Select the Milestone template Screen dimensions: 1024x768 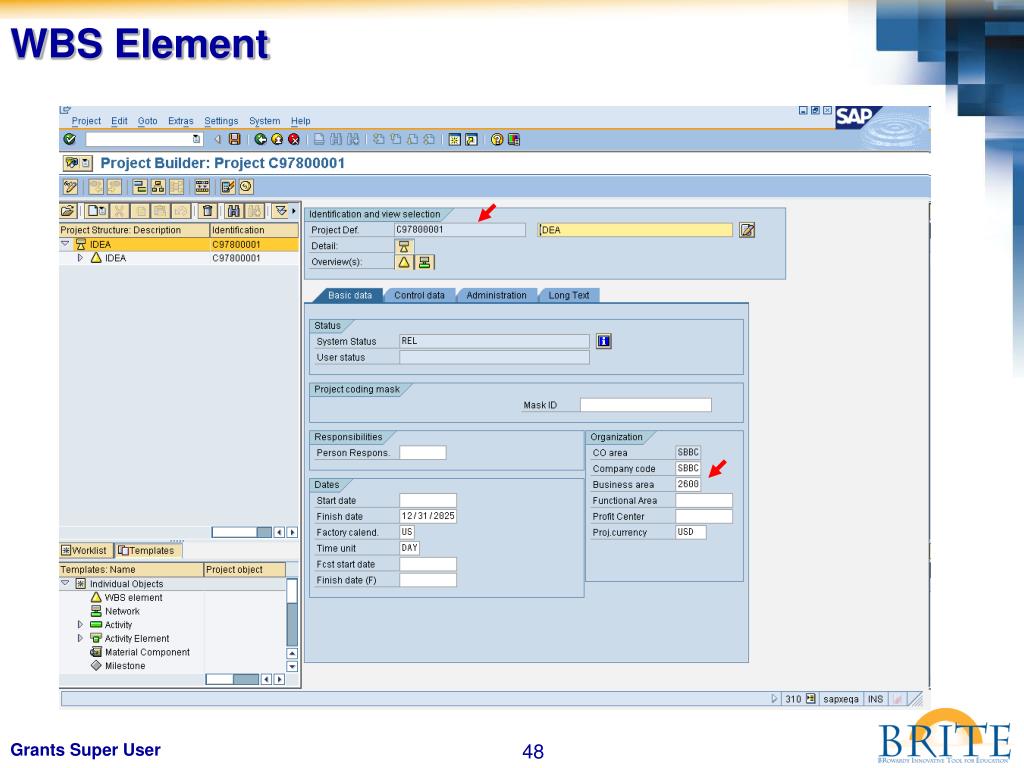point(125,666)
